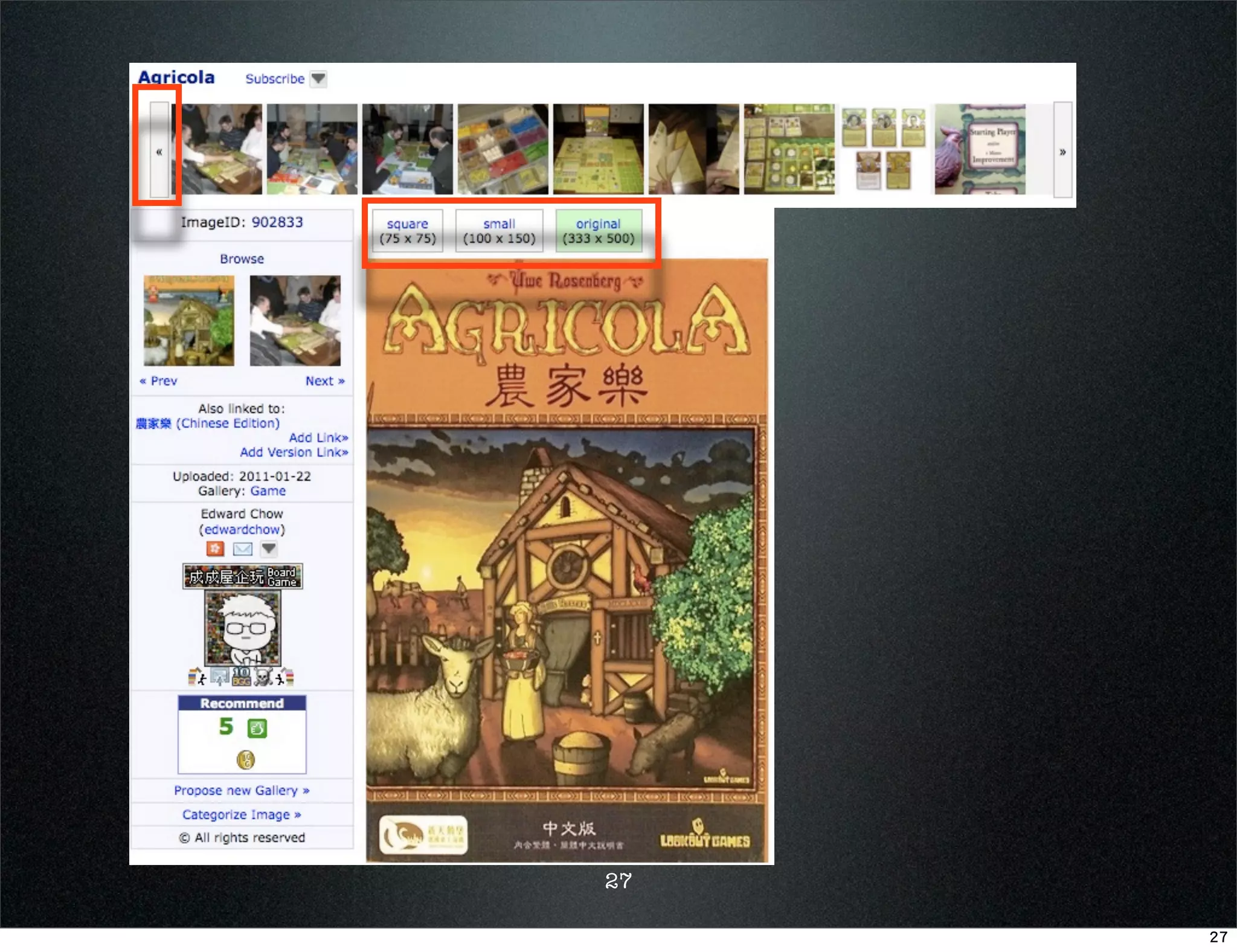Screen dimensions: 1237x952
Task: Open the user dropdown arrow under edwardchow
Action: [x=268, y=548]
